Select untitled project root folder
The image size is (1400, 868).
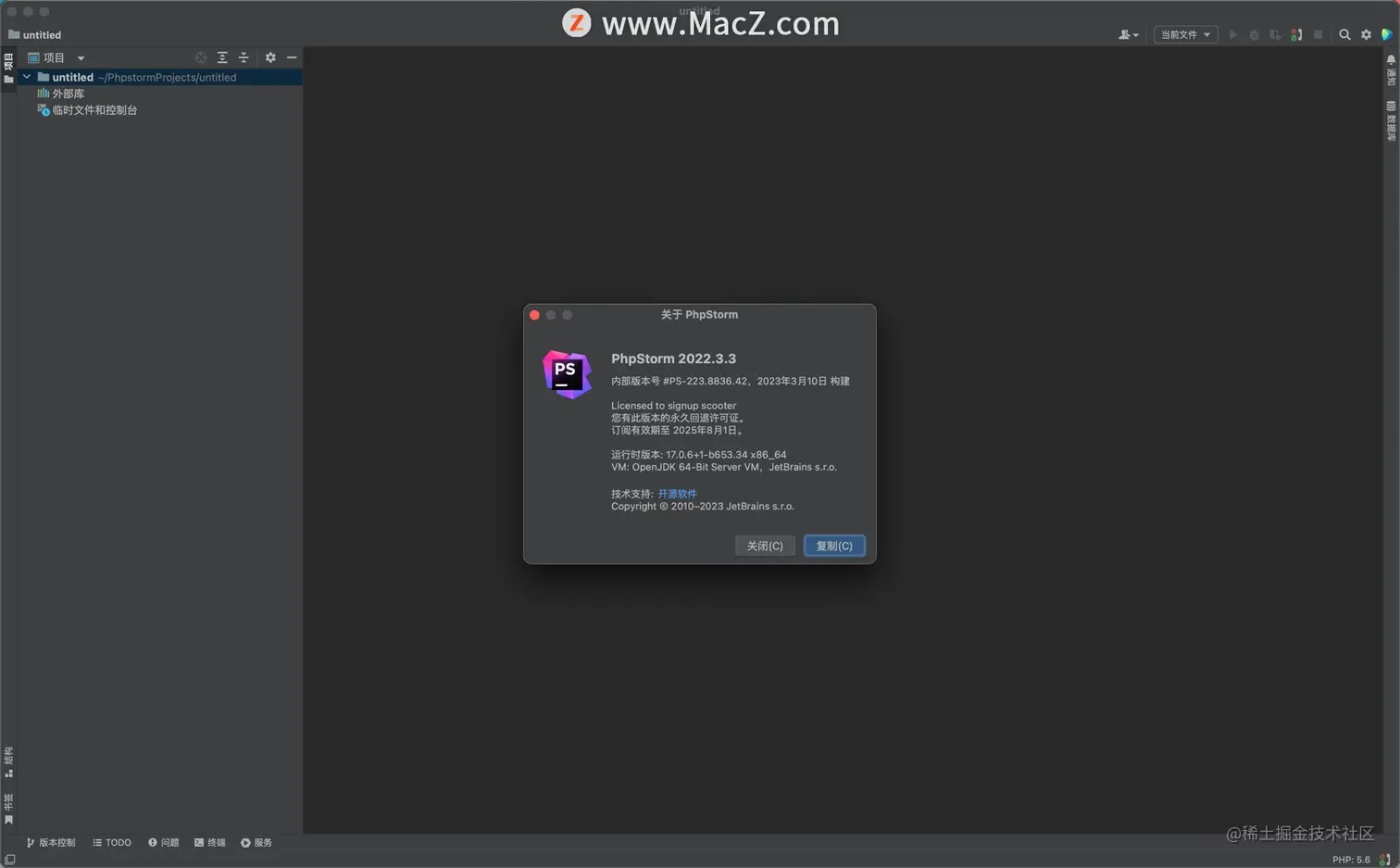pos(159,77)
